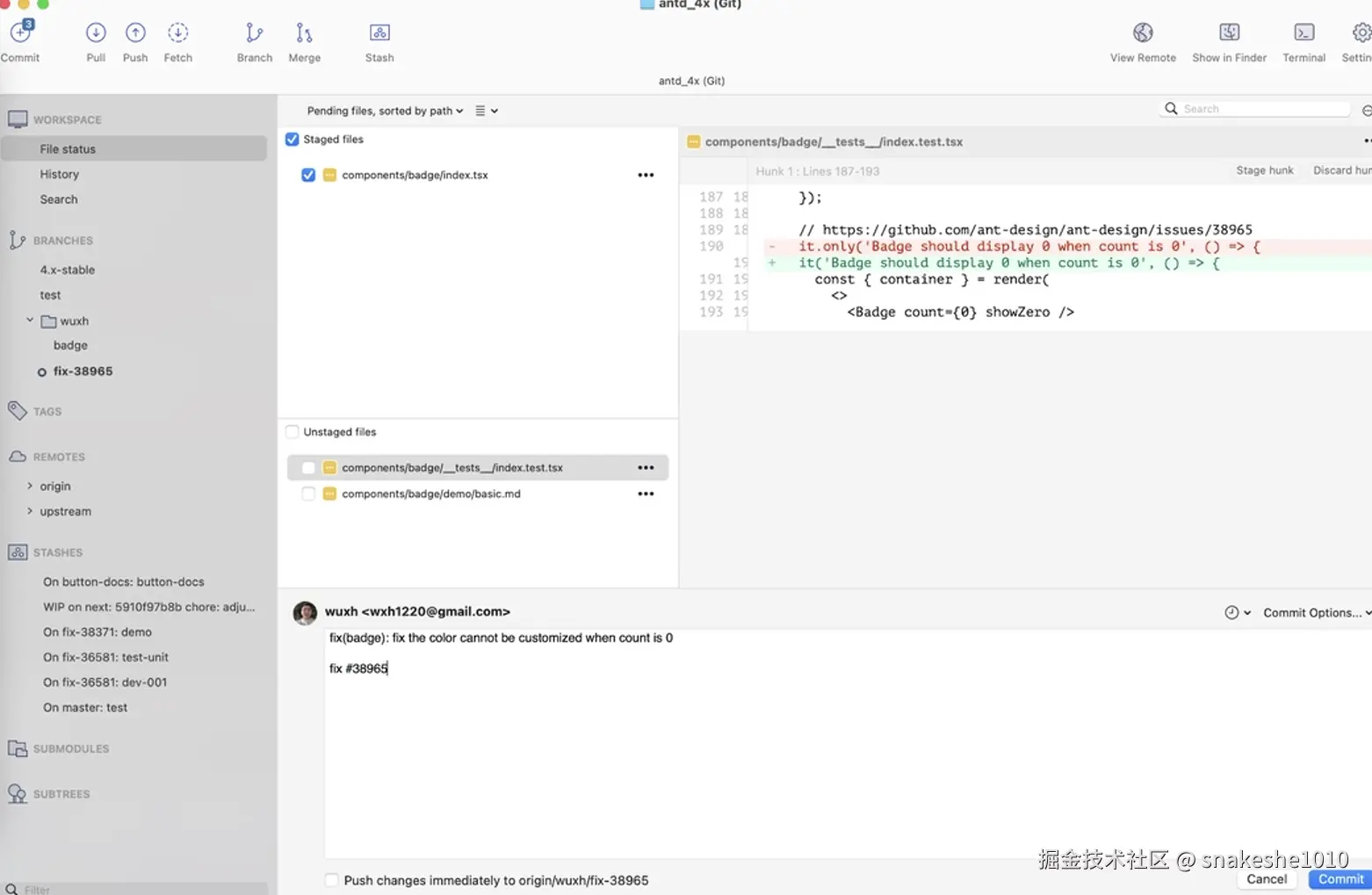Select stash On fix-38371: demo
Viewport: 1372px width, 895px height.
tap(97, 632)
